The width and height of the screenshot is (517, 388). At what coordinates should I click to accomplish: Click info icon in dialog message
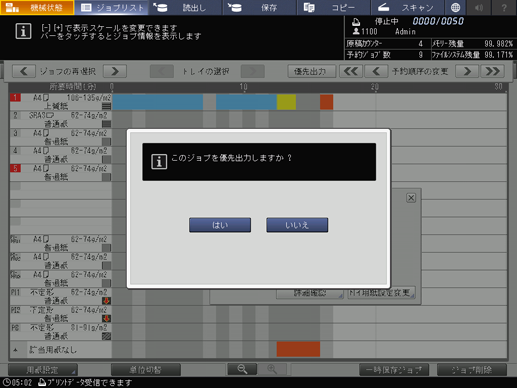(159, 162)
